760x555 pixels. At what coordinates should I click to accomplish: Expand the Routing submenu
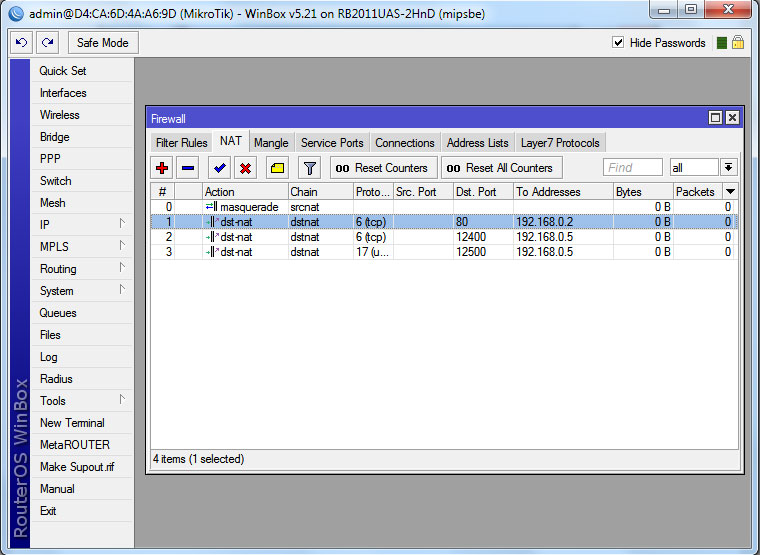pyautogui.click(x=78, y=269)
